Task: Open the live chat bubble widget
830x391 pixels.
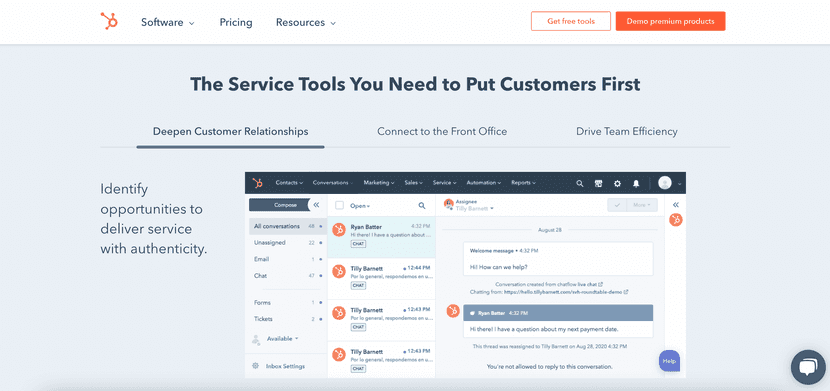Action: (808, 367)
